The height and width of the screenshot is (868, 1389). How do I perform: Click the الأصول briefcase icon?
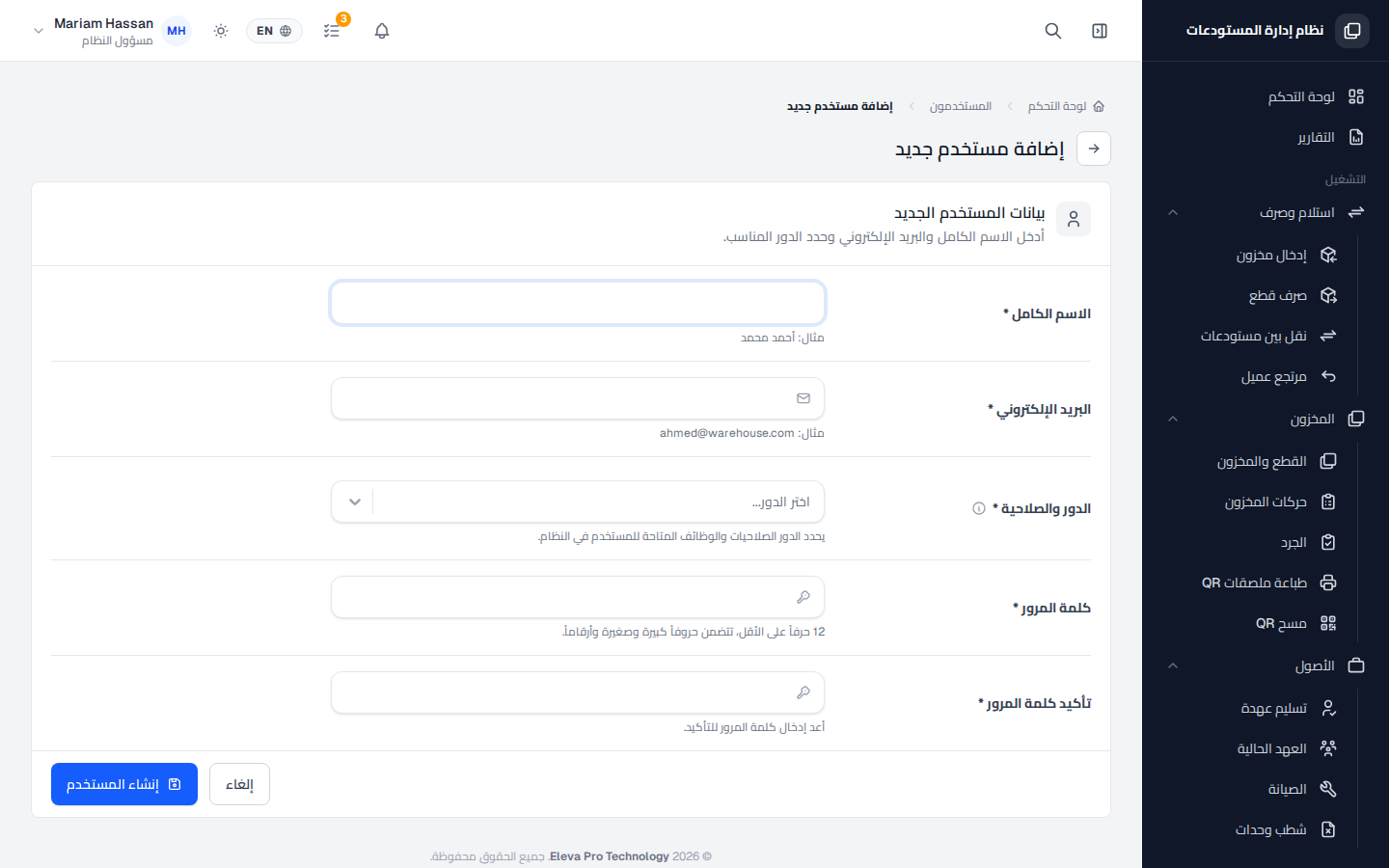1356,665
